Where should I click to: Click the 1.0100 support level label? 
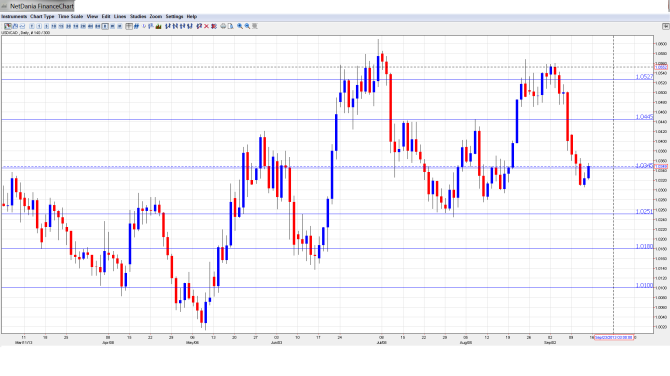(x=644, y=285)
